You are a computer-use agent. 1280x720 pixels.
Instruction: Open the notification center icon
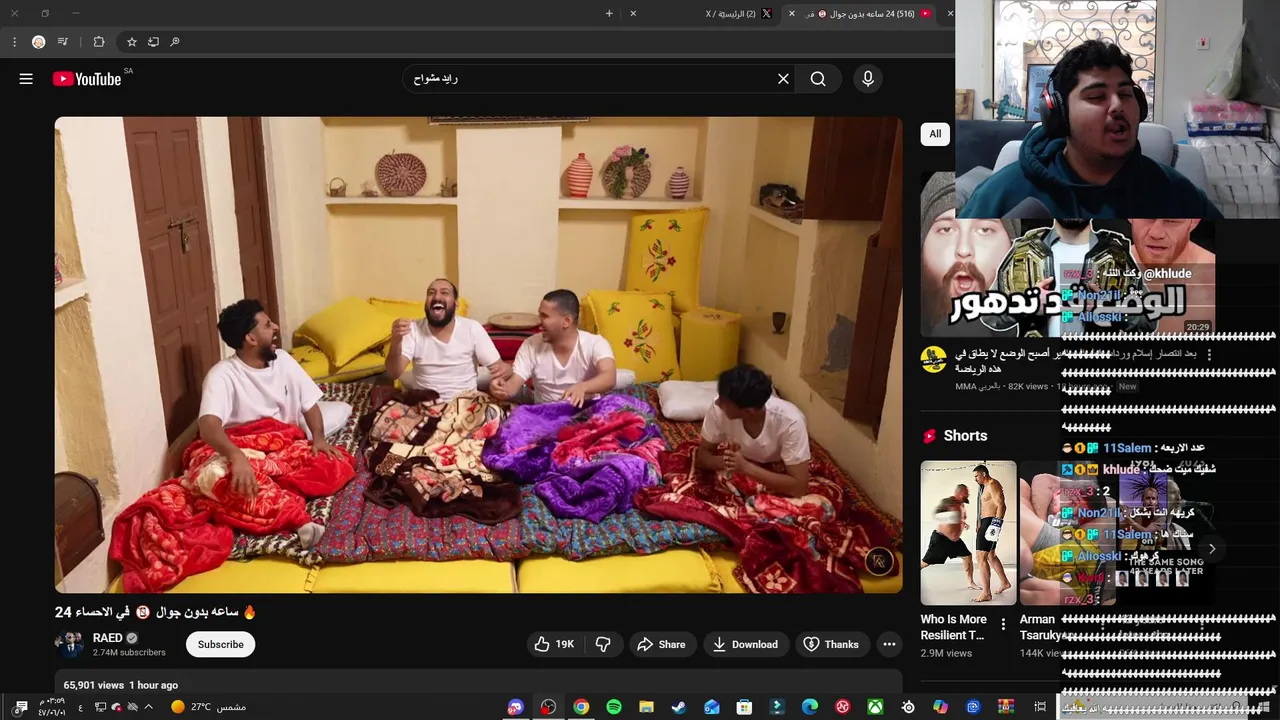click(x=21, y=707)
